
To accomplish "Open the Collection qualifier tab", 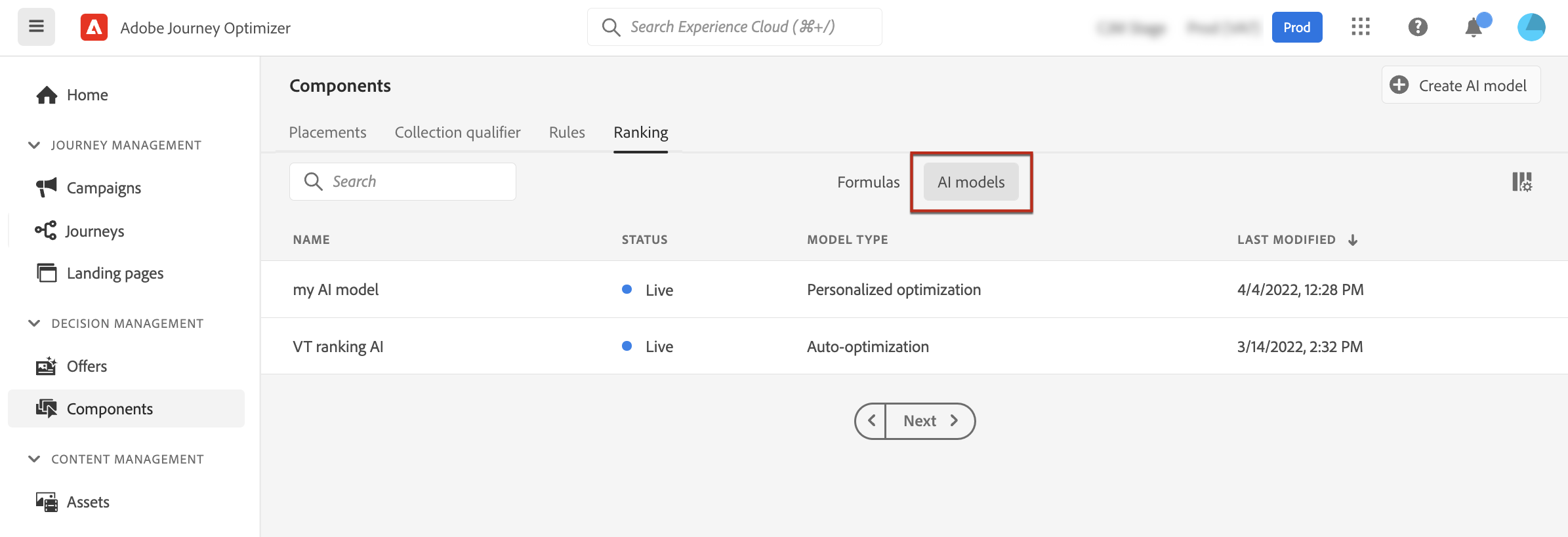I will coord(457,132).
